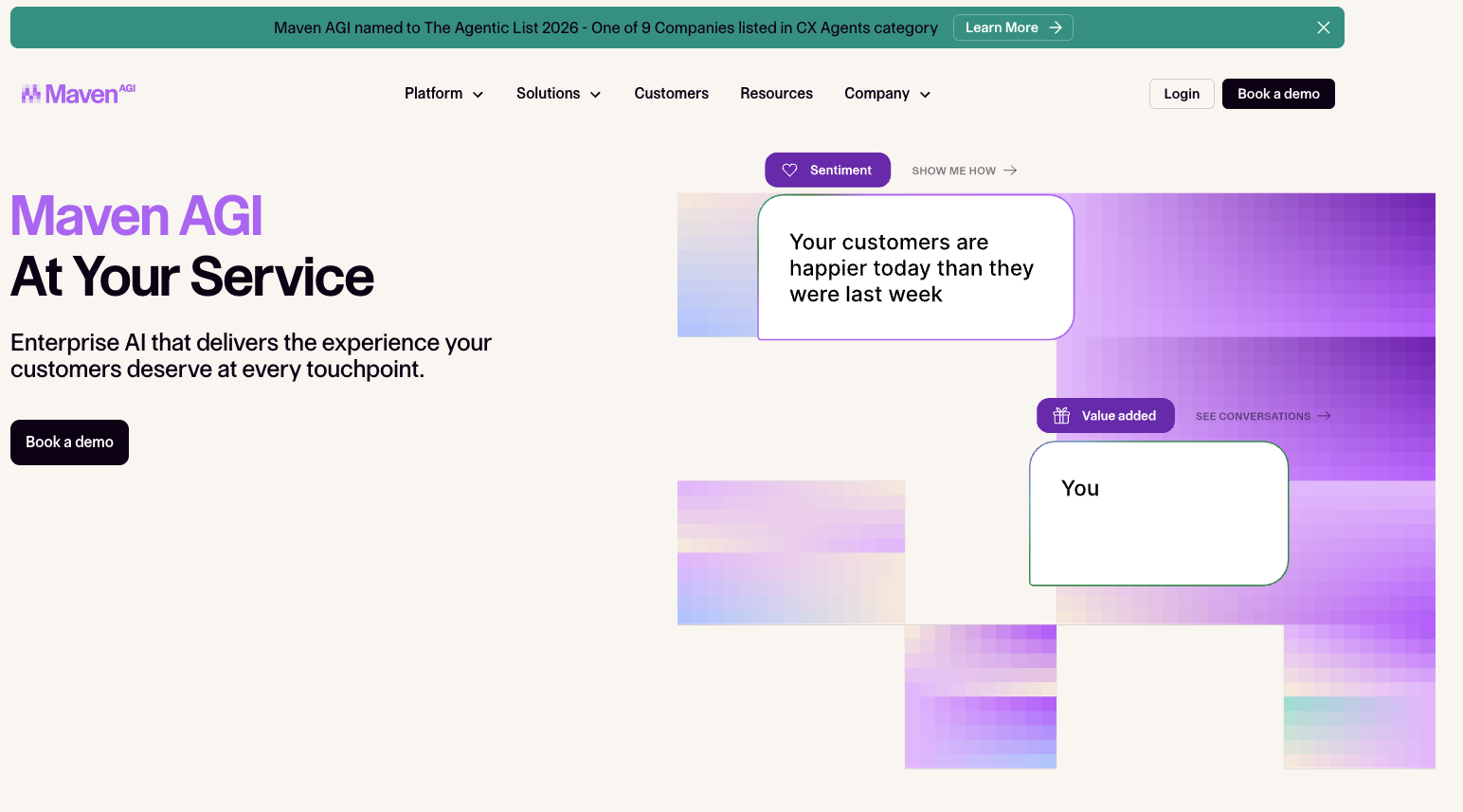The width and height of the screenshot is (1463, 812).
Task: Expand the Platform chevron
Action: pos(478,95)
